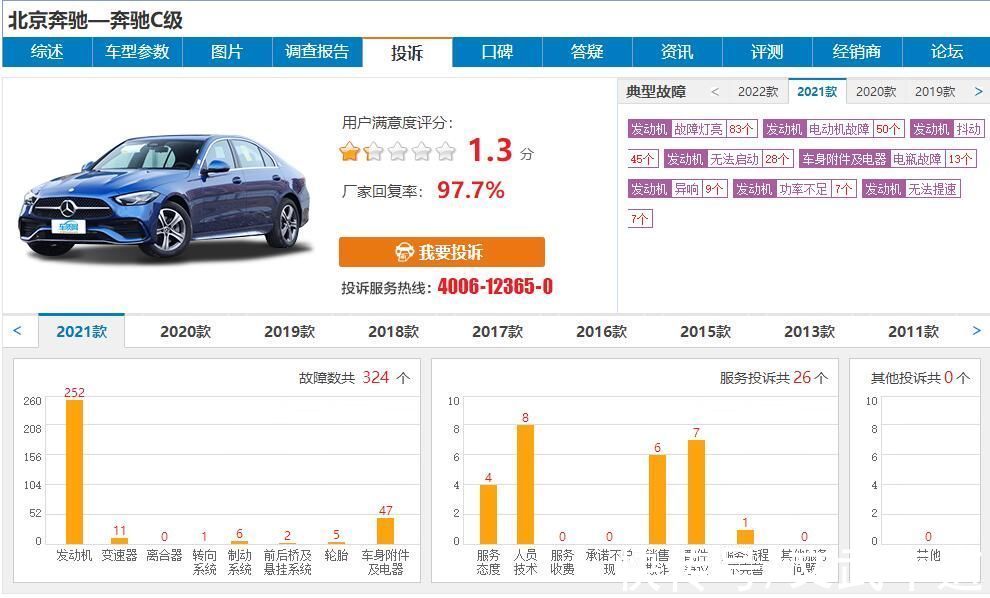The width and height of the screenshot is (990, 598).
Task: Click the 制动系统 axis label
Action: [239, 562]
